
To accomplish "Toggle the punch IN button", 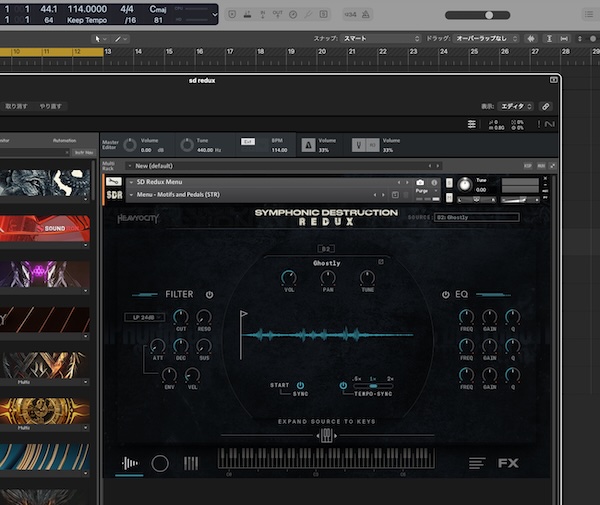I will 262,15.
